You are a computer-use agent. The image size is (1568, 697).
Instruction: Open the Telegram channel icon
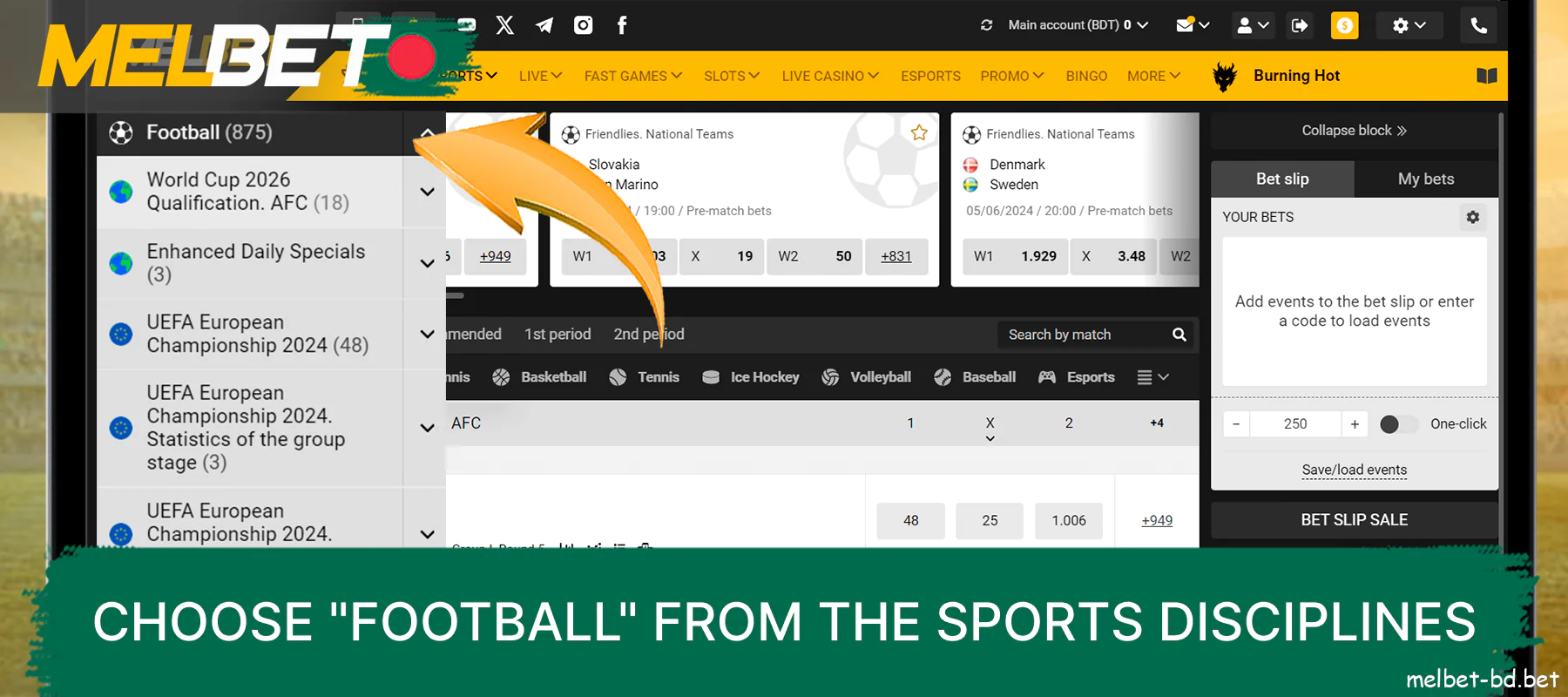point(544,25)
